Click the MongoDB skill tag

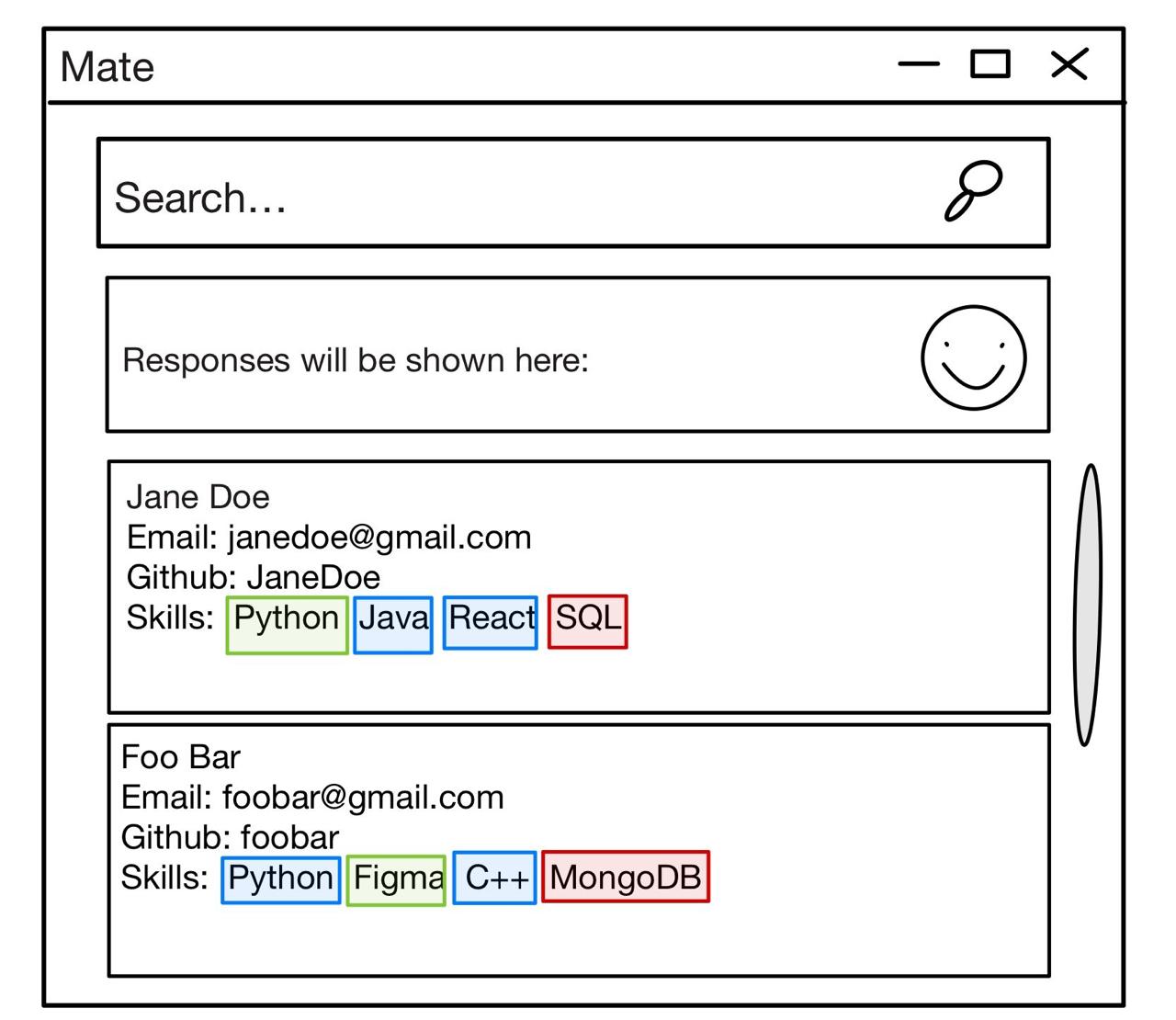pos(626,877)
